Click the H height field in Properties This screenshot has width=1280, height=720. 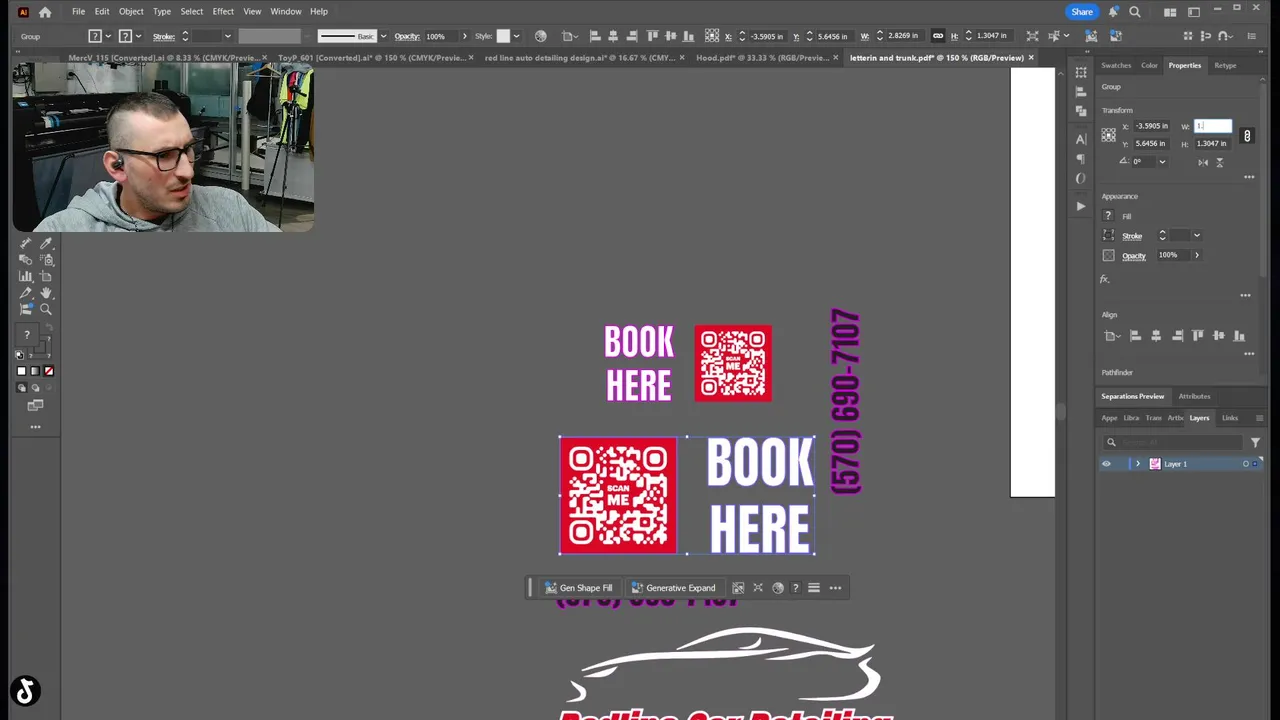(x=1212, y=144)
